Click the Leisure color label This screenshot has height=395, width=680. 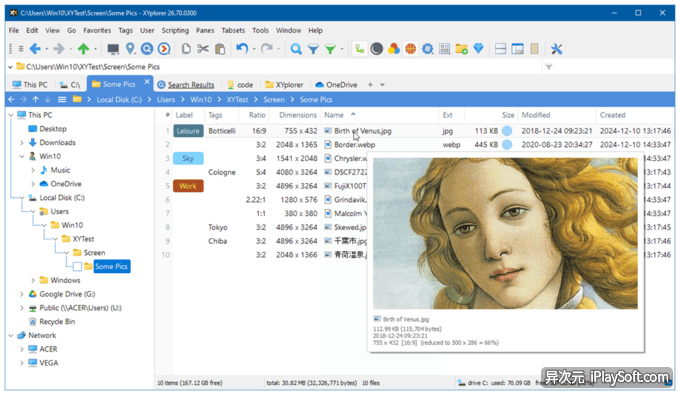tap(188, 131)
